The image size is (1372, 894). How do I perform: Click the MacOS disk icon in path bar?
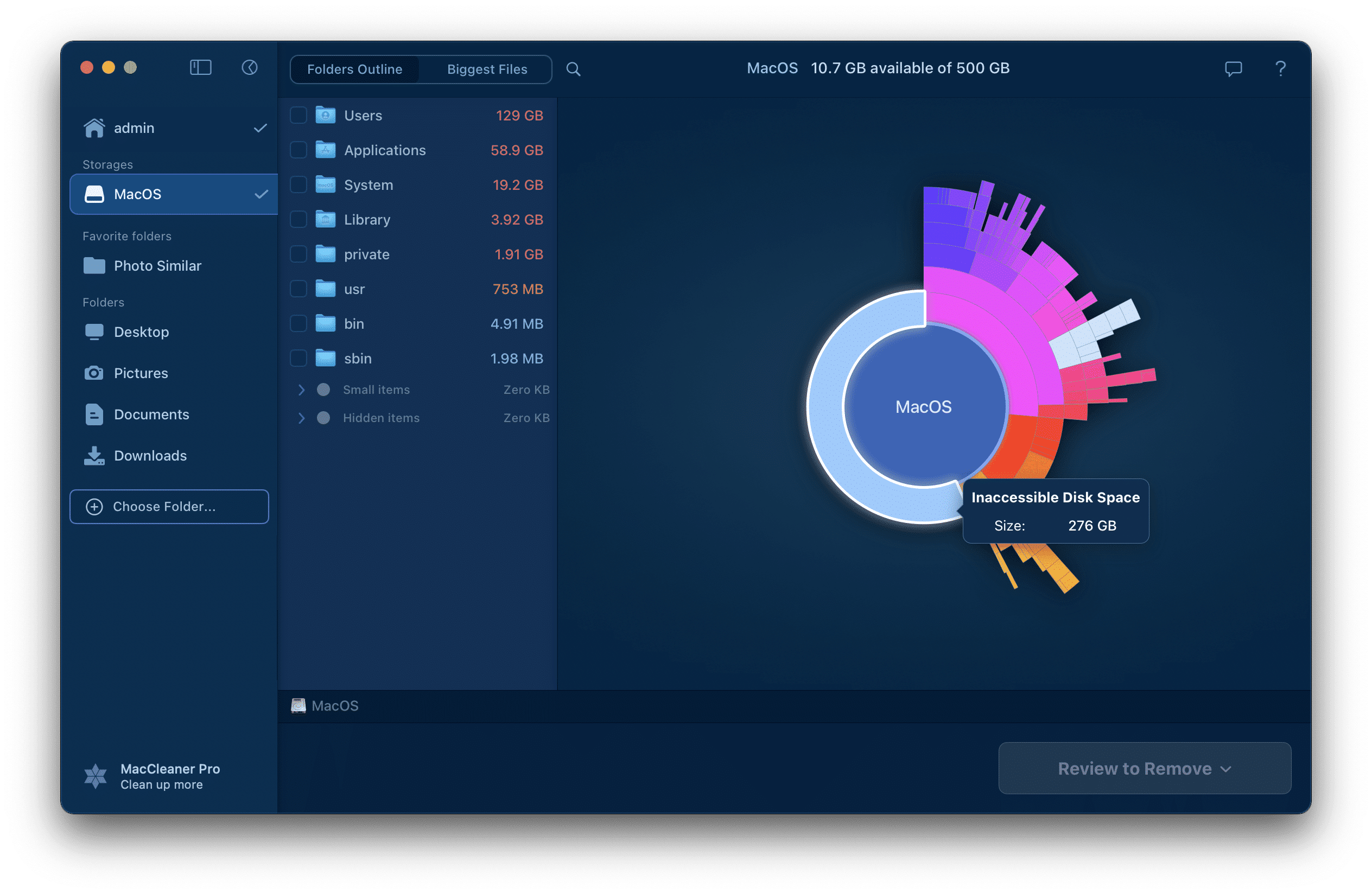pyautogui.click(x=298, y=706)
